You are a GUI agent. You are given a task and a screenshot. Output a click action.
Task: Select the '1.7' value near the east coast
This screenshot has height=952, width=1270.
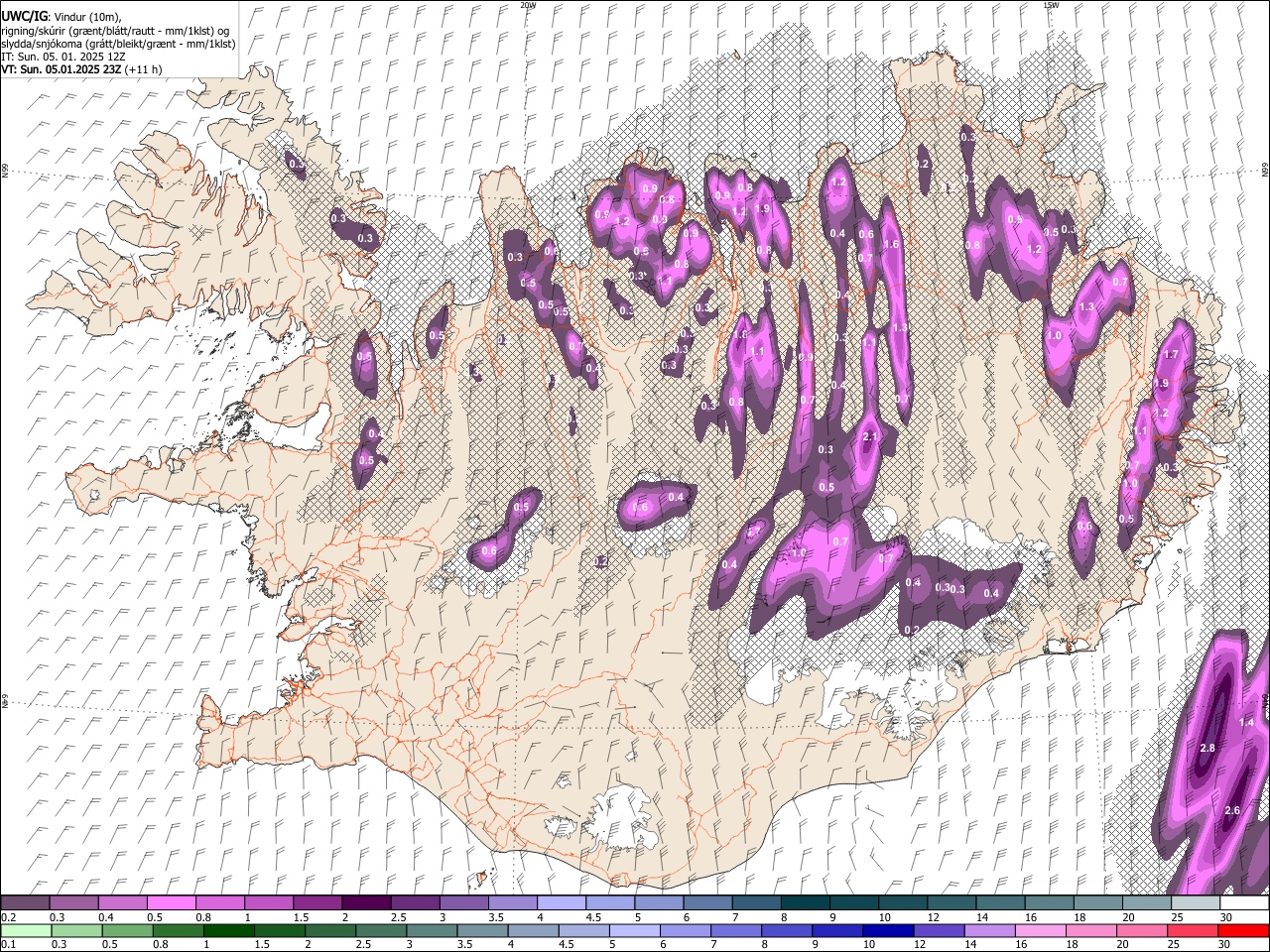click(x=1171, y=354)
